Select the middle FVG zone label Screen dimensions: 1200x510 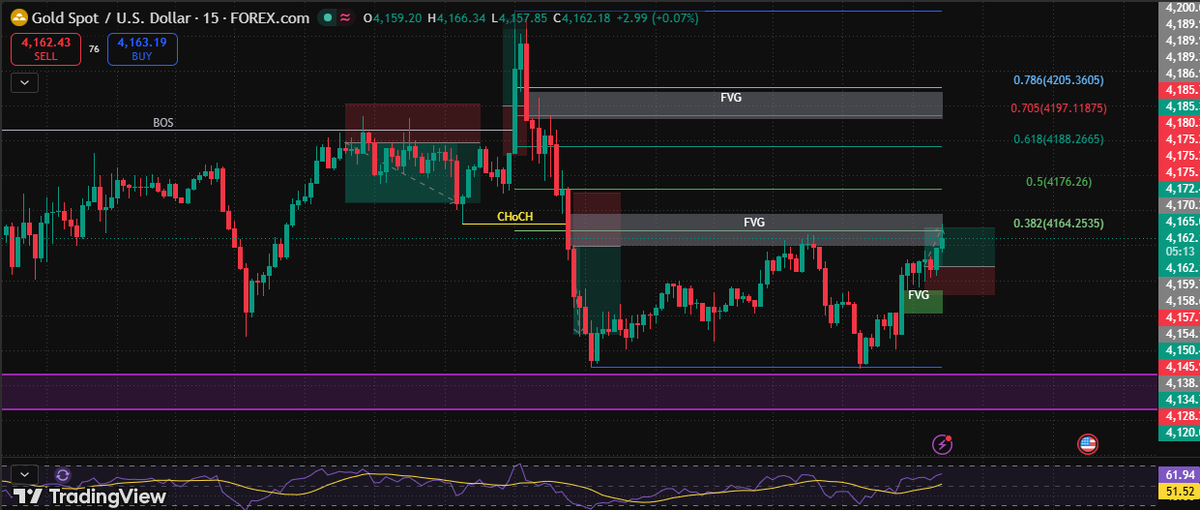point(754,222)
